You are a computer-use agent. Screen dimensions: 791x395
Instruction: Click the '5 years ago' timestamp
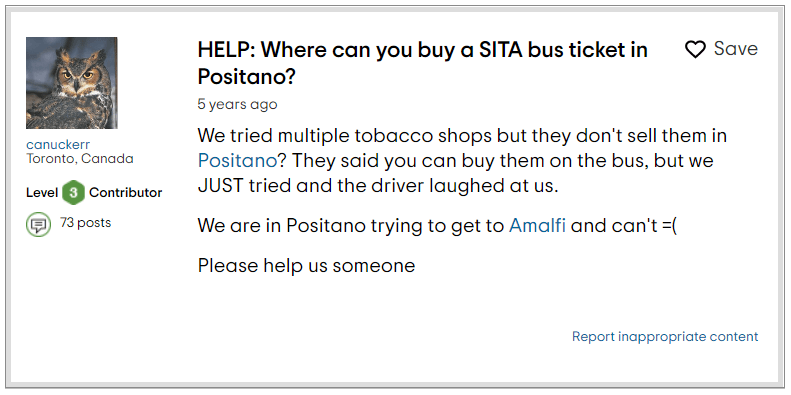tap(237, 104)
